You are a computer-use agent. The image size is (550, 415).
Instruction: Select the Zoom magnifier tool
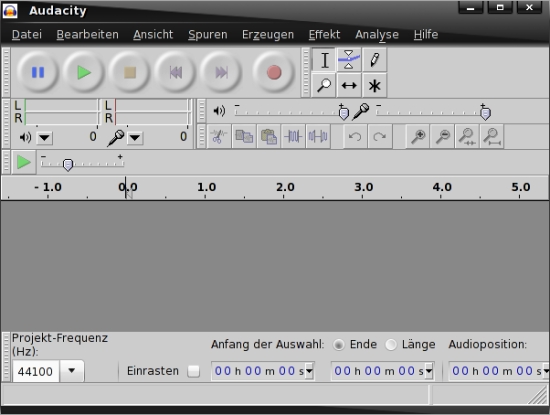pos(324,85)
